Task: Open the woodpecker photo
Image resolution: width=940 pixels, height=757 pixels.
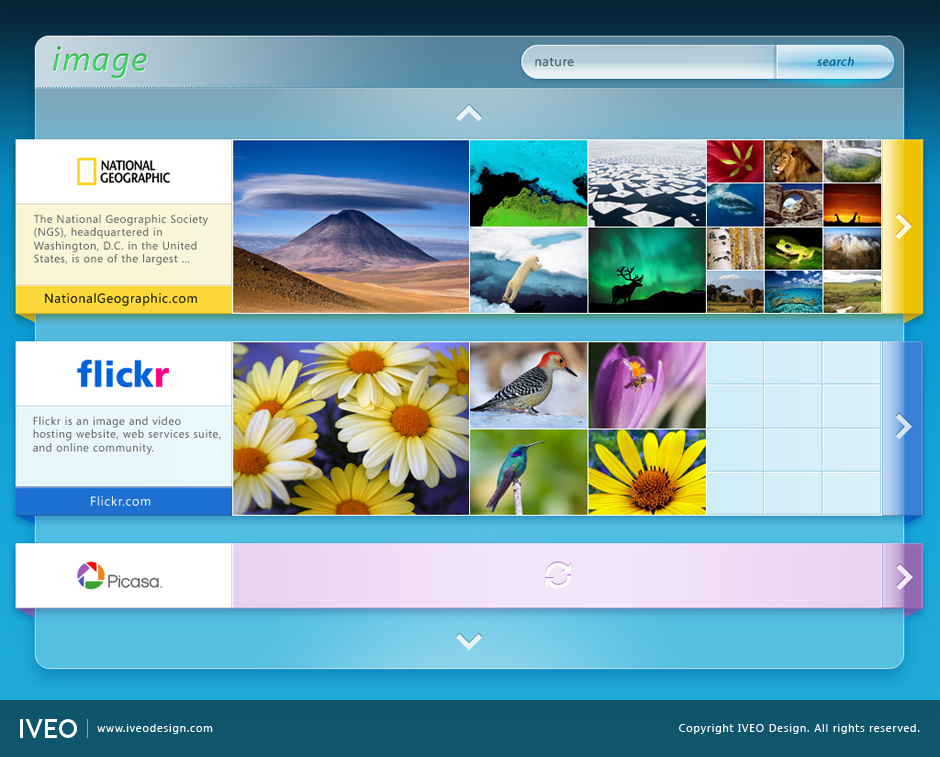Action: (529, 385)
